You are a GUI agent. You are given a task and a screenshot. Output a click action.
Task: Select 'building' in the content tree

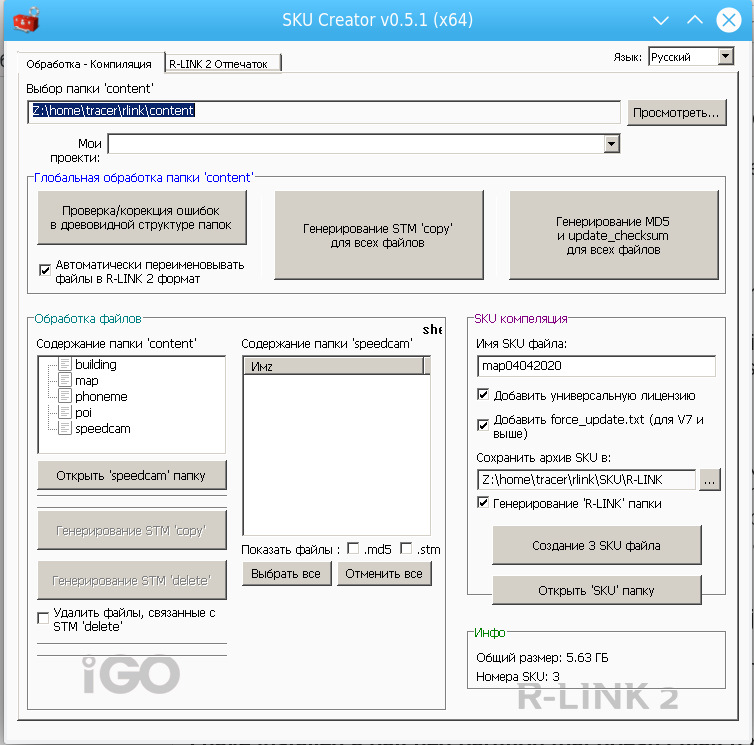96,364
